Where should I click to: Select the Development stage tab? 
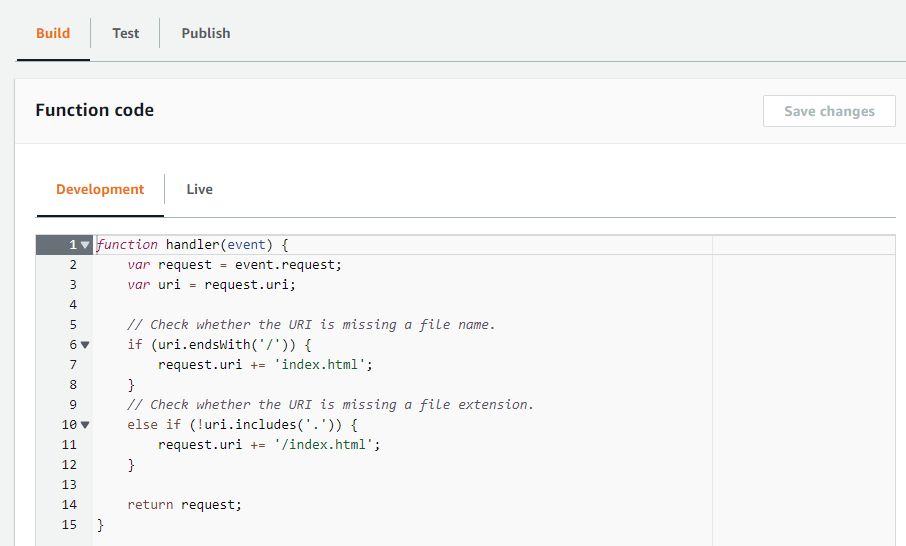tap(100, 190)
